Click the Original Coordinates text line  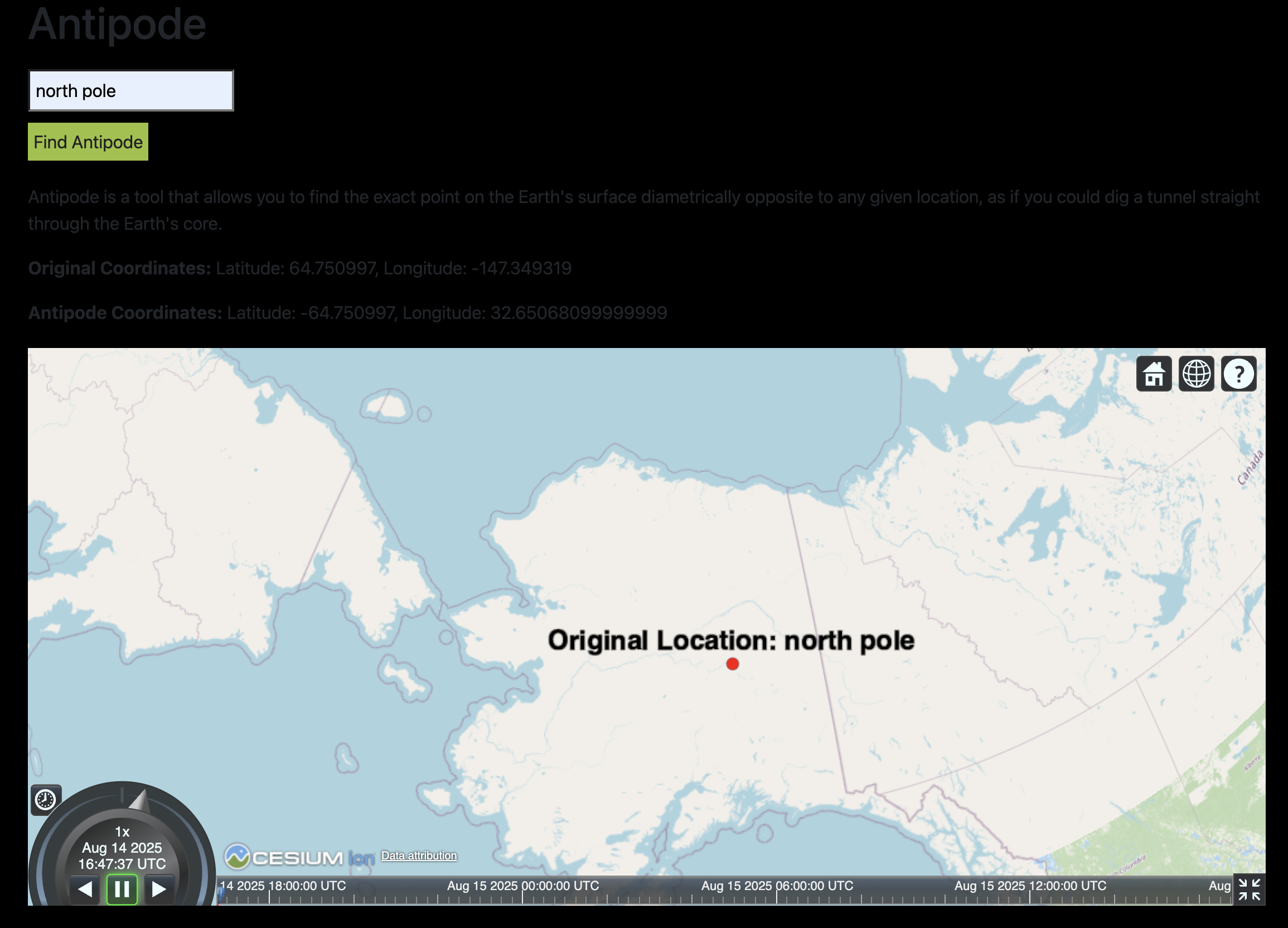click(x=300, y=268)
